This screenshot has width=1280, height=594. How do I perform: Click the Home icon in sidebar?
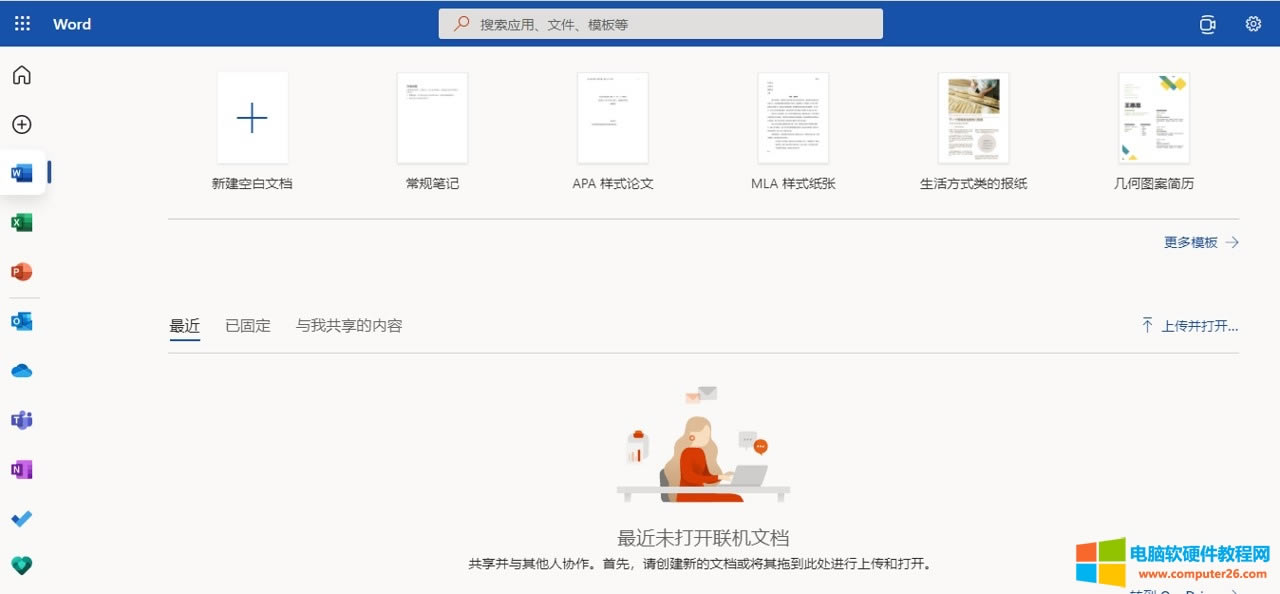22,75
